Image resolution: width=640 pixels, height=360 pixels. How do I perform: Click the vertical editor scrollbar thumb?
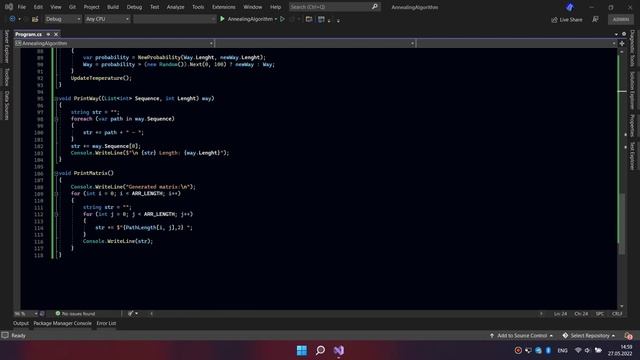click(622, 223)
